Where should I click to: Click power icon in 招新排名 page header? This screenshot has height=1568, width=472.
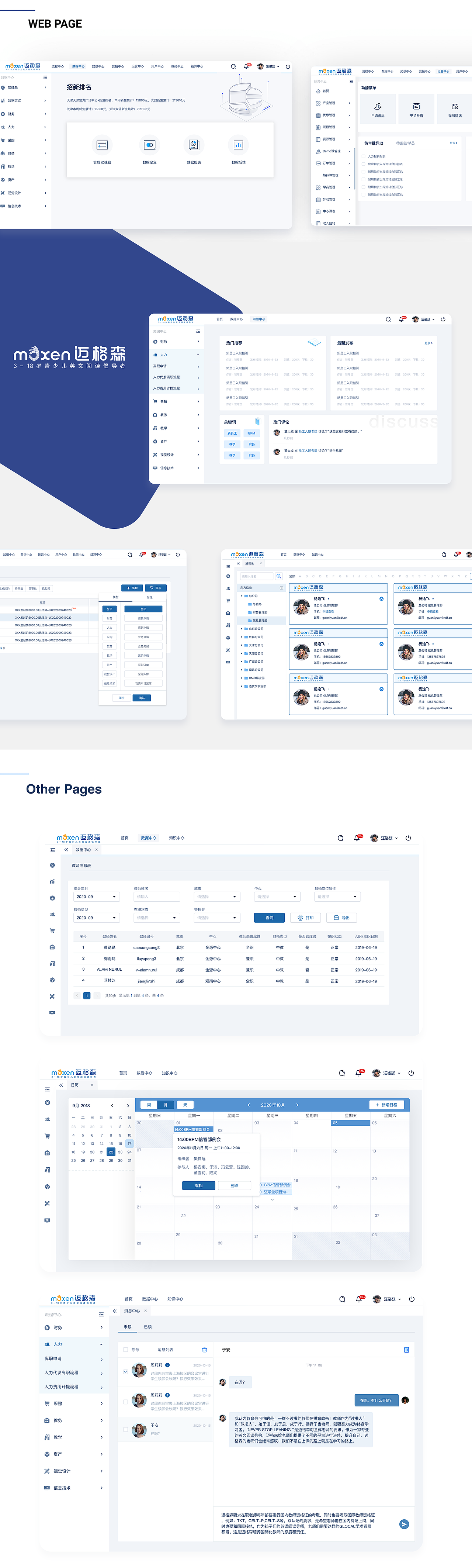288,66
